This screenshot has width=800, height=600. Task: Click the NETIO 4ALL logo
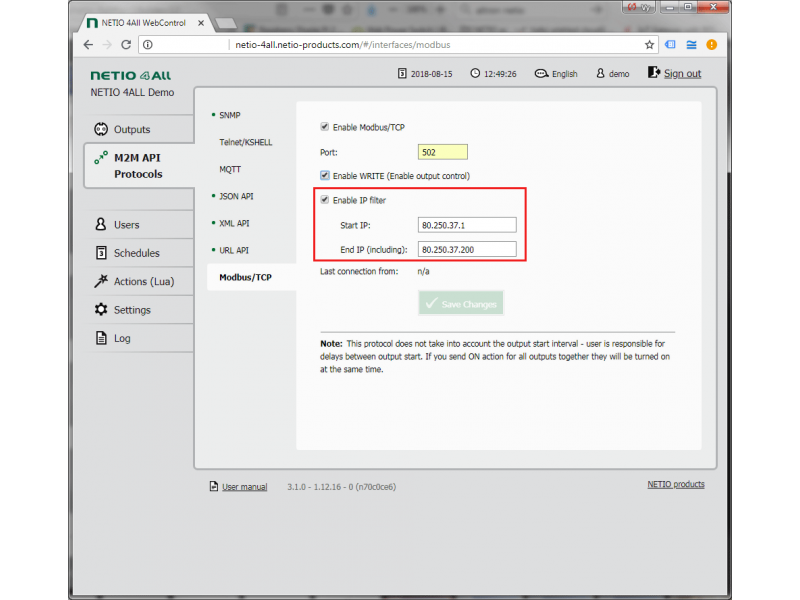tap(131, 76)
